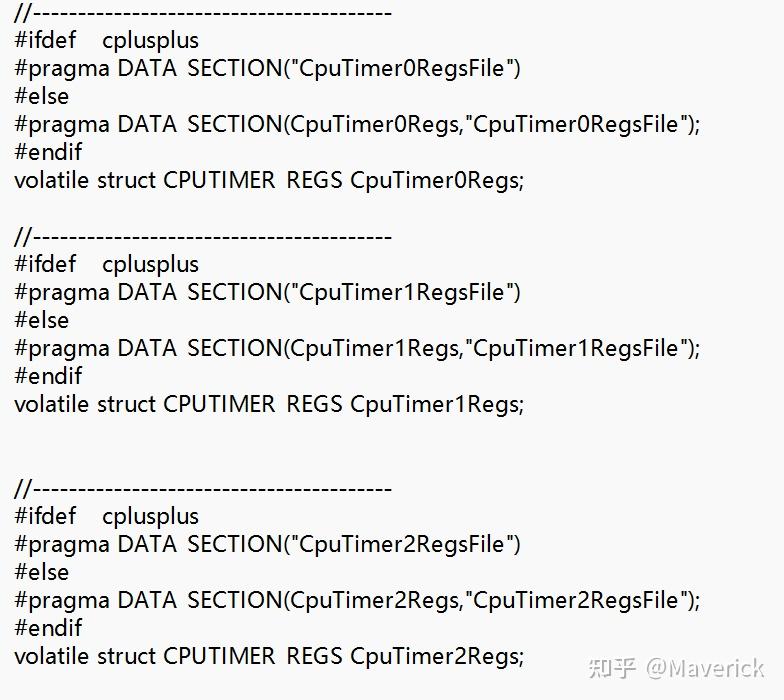Viewport: 784px width, 700px height.
Task: Click the third '#endif' directive
Action: click(48, 628)
